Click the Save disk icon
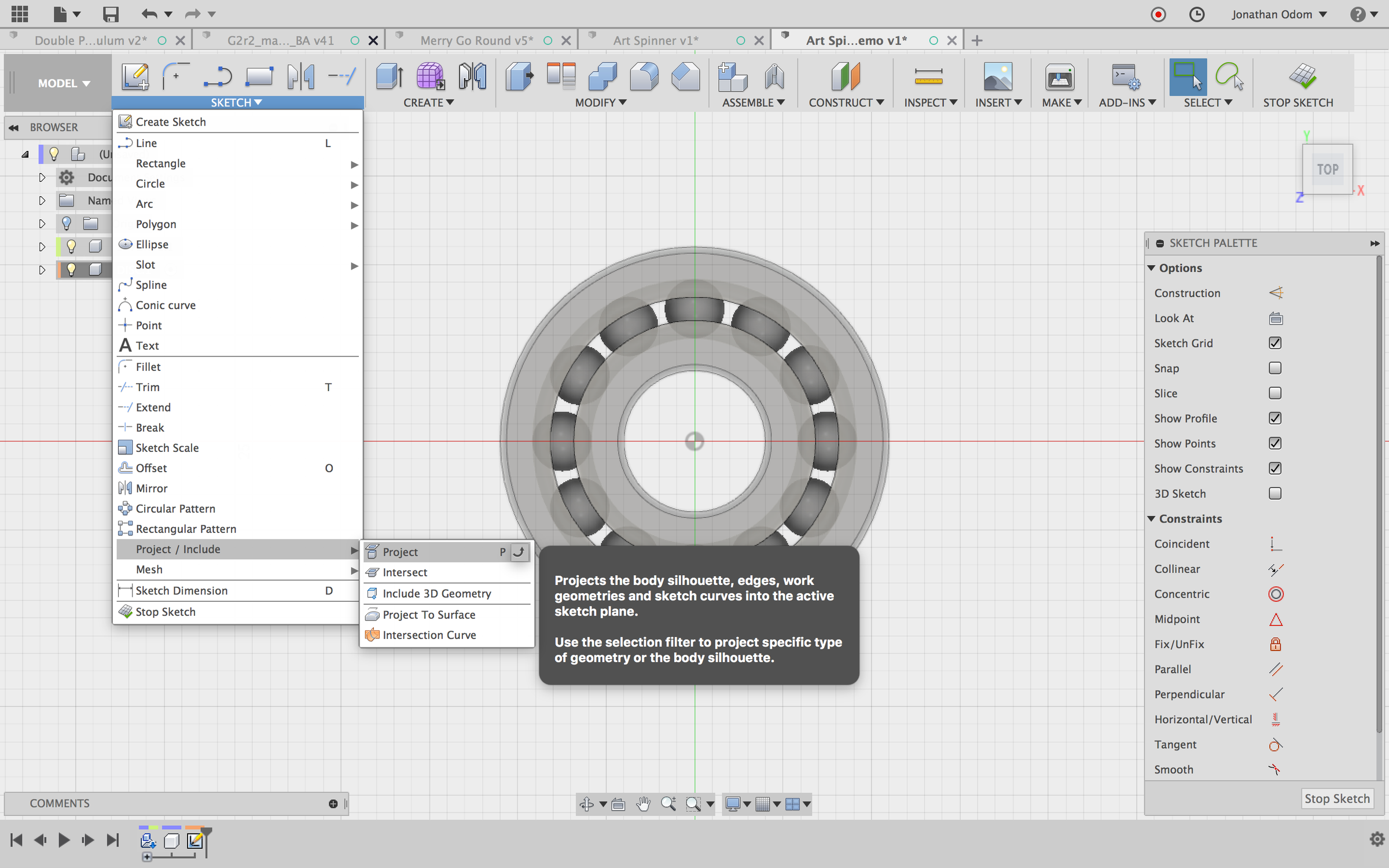Viewport: 1389px width, 868px height. click(110, 14)
